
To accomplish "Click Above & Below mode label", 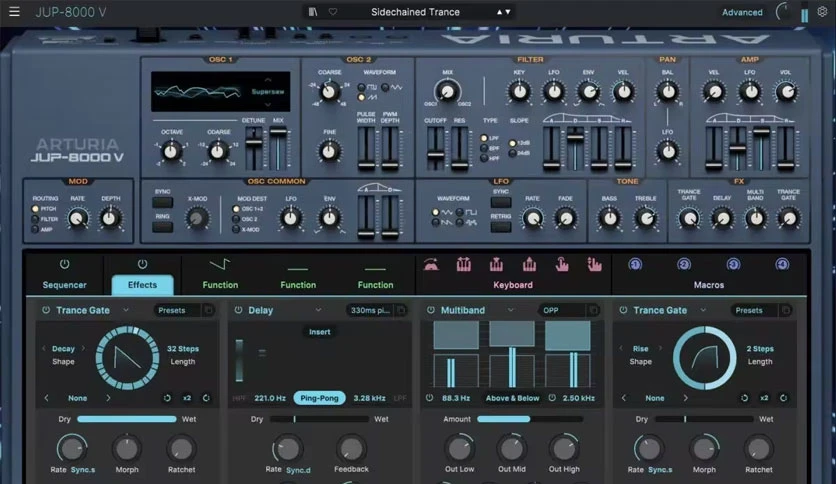I will (x=512, y=398).
